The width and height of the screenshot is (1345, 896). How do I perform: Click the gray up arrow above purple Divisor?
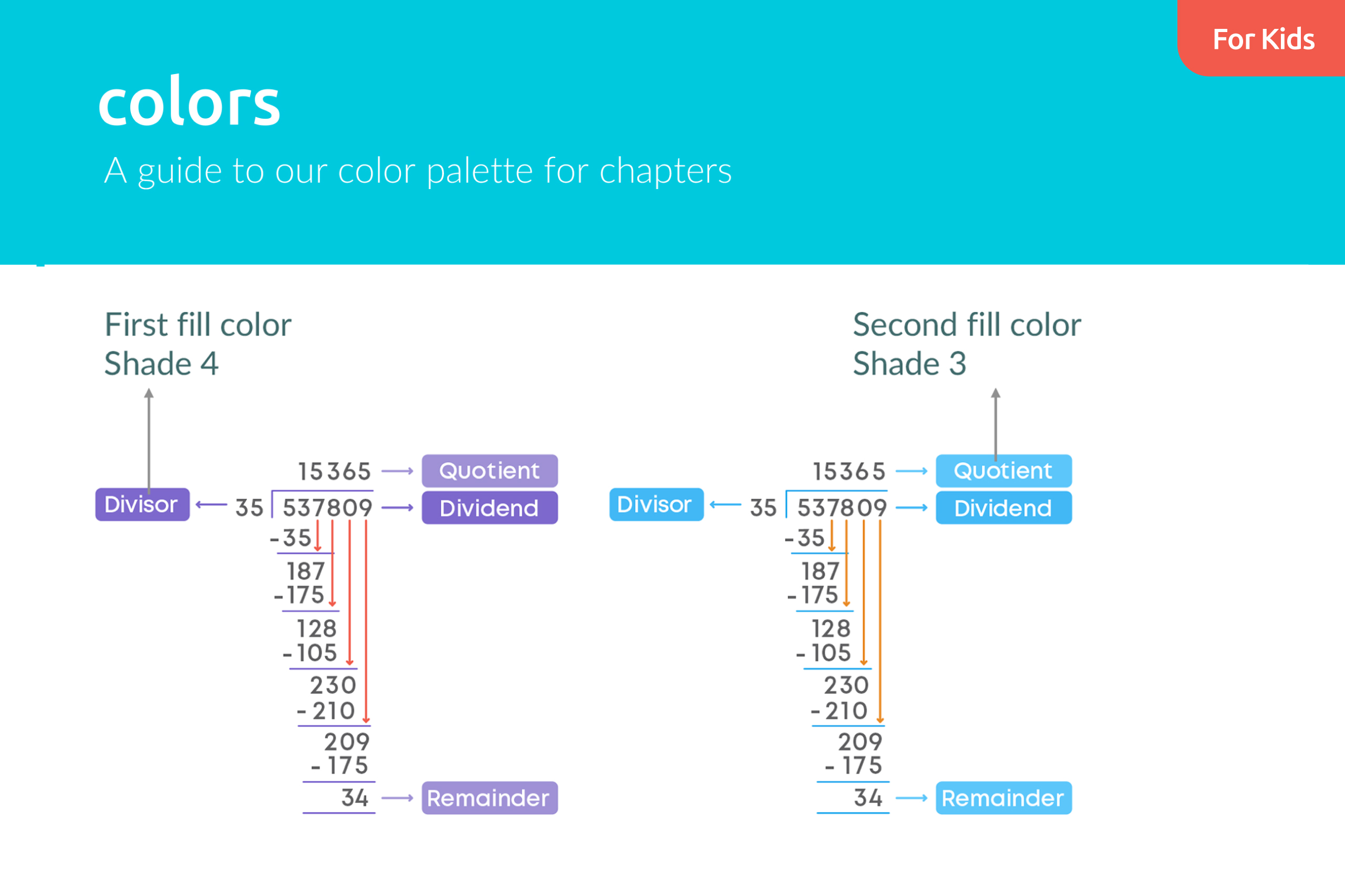[149, 439]
